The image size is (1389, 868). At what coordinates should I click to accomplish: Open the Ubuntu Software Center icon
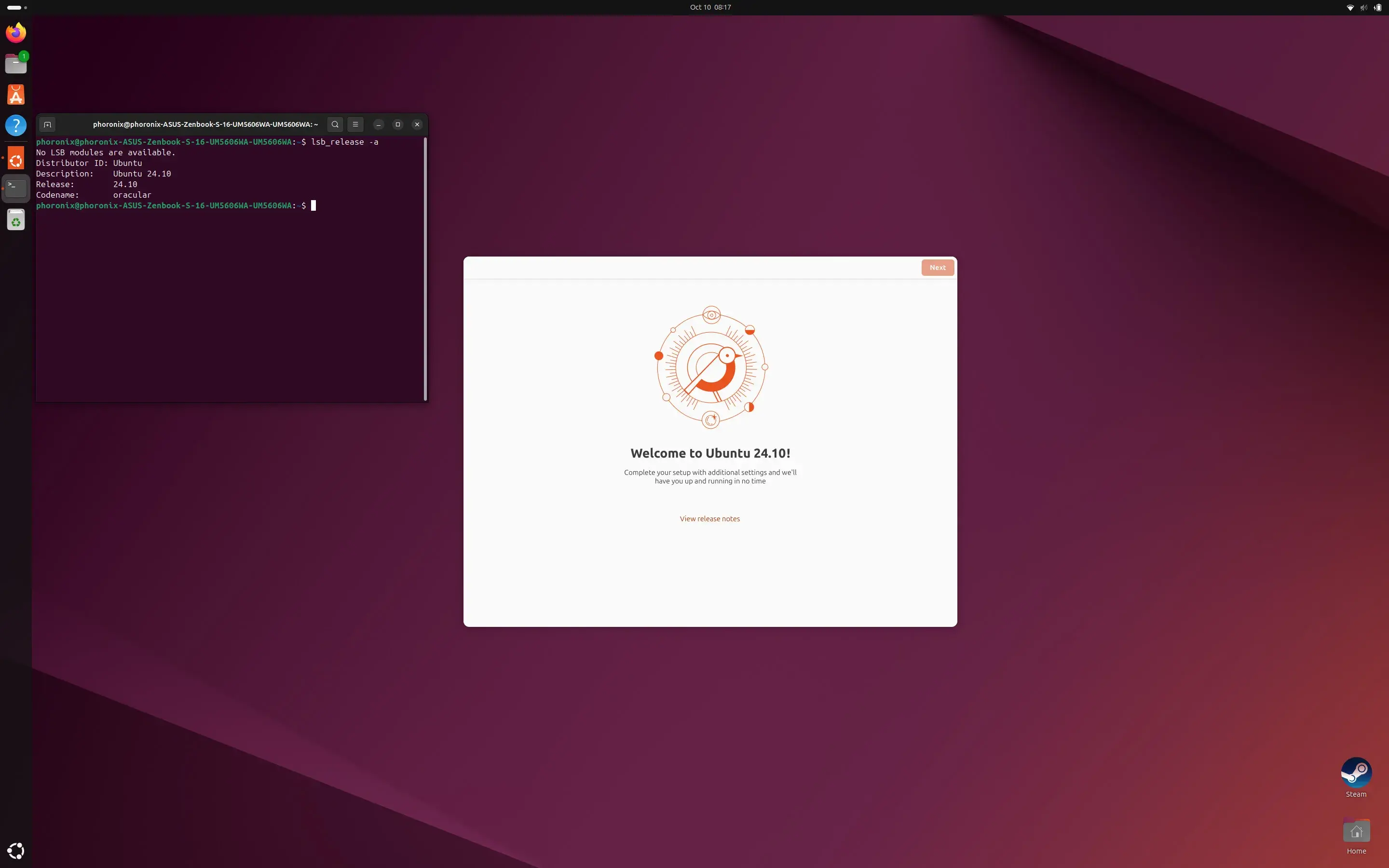(15, 94)
